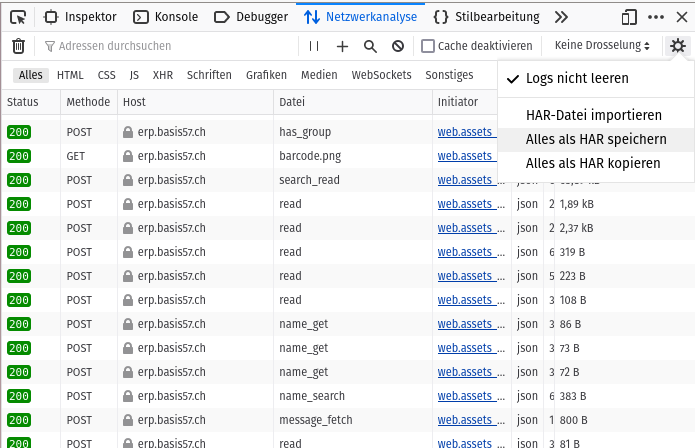This screenshot has width=695, height=448.
Task: Open request blocking icon
Action: (398, 46)
